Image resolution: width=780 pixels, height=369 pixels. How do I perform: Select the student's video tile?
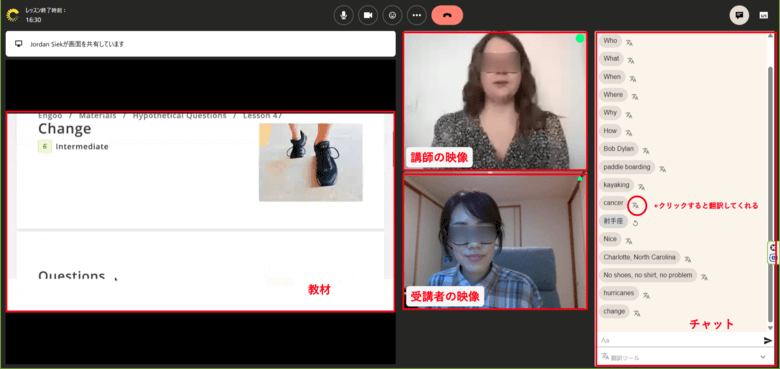click(495, 242)
